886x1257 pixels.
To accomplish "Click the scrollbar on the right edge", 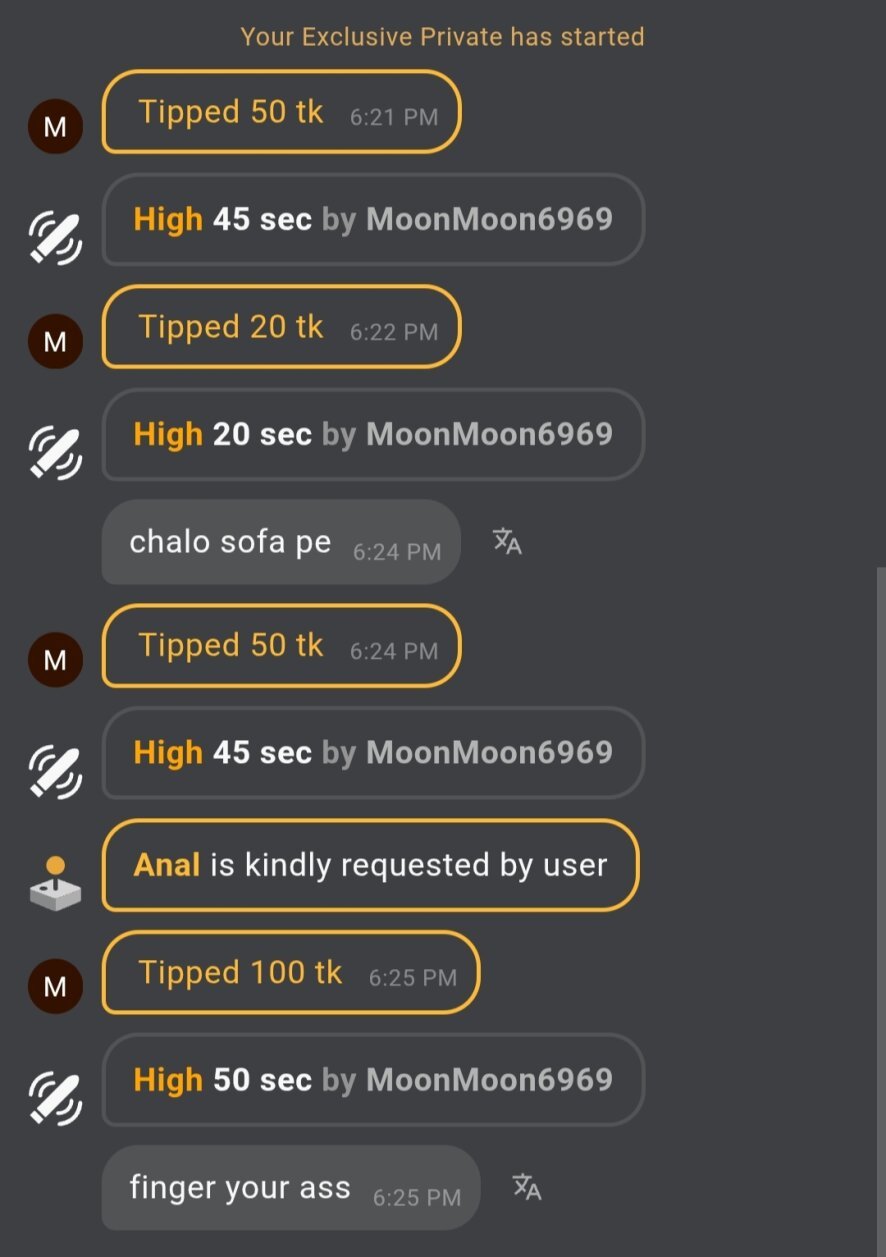I will pyautogui.click(x=880, y=910).
